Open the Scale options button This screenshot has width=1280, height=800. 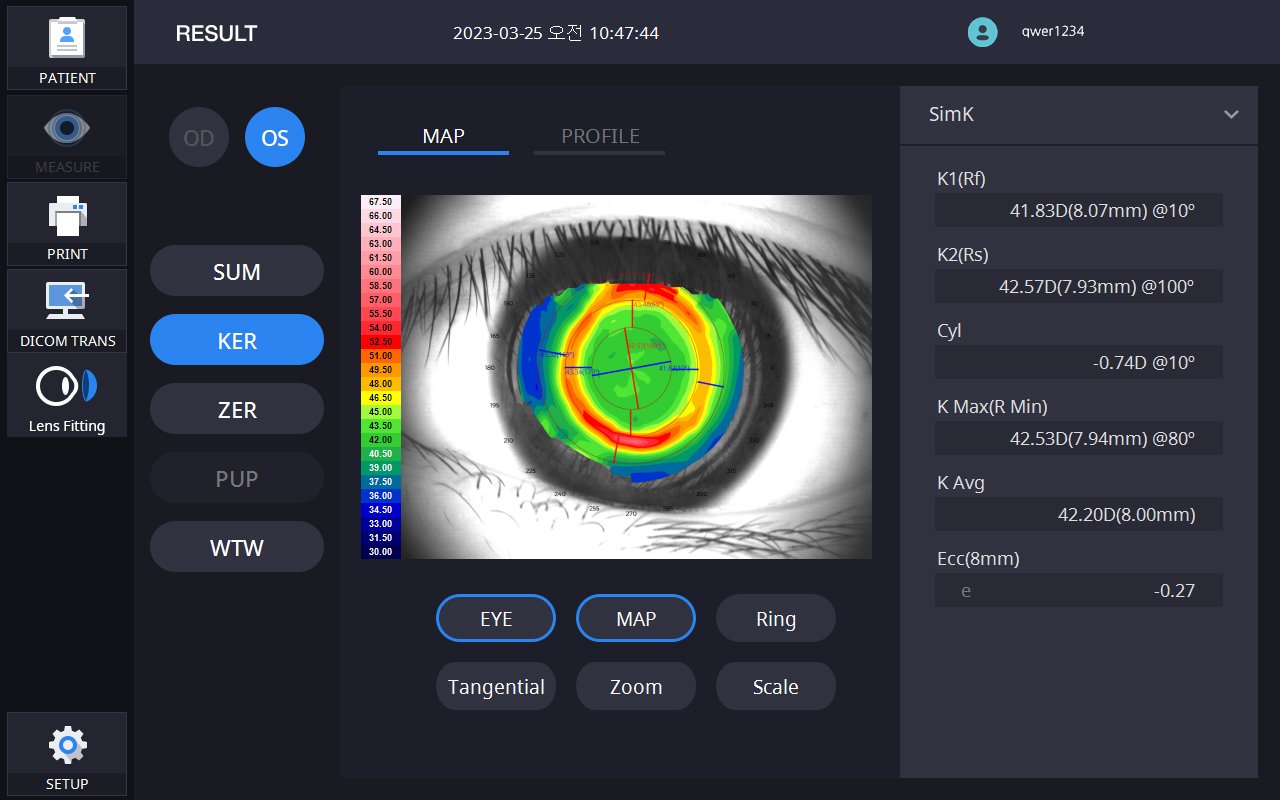(x=776, y=687)
